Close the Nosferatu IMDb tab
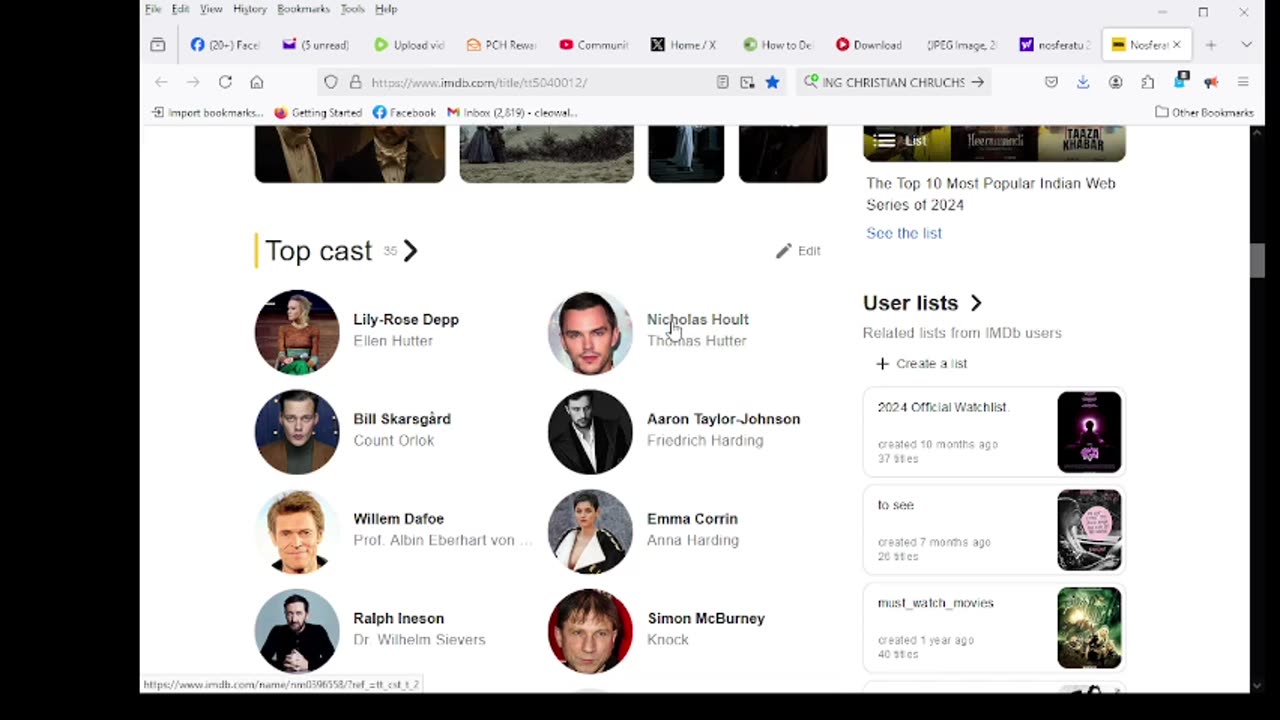 [1176, 45]
